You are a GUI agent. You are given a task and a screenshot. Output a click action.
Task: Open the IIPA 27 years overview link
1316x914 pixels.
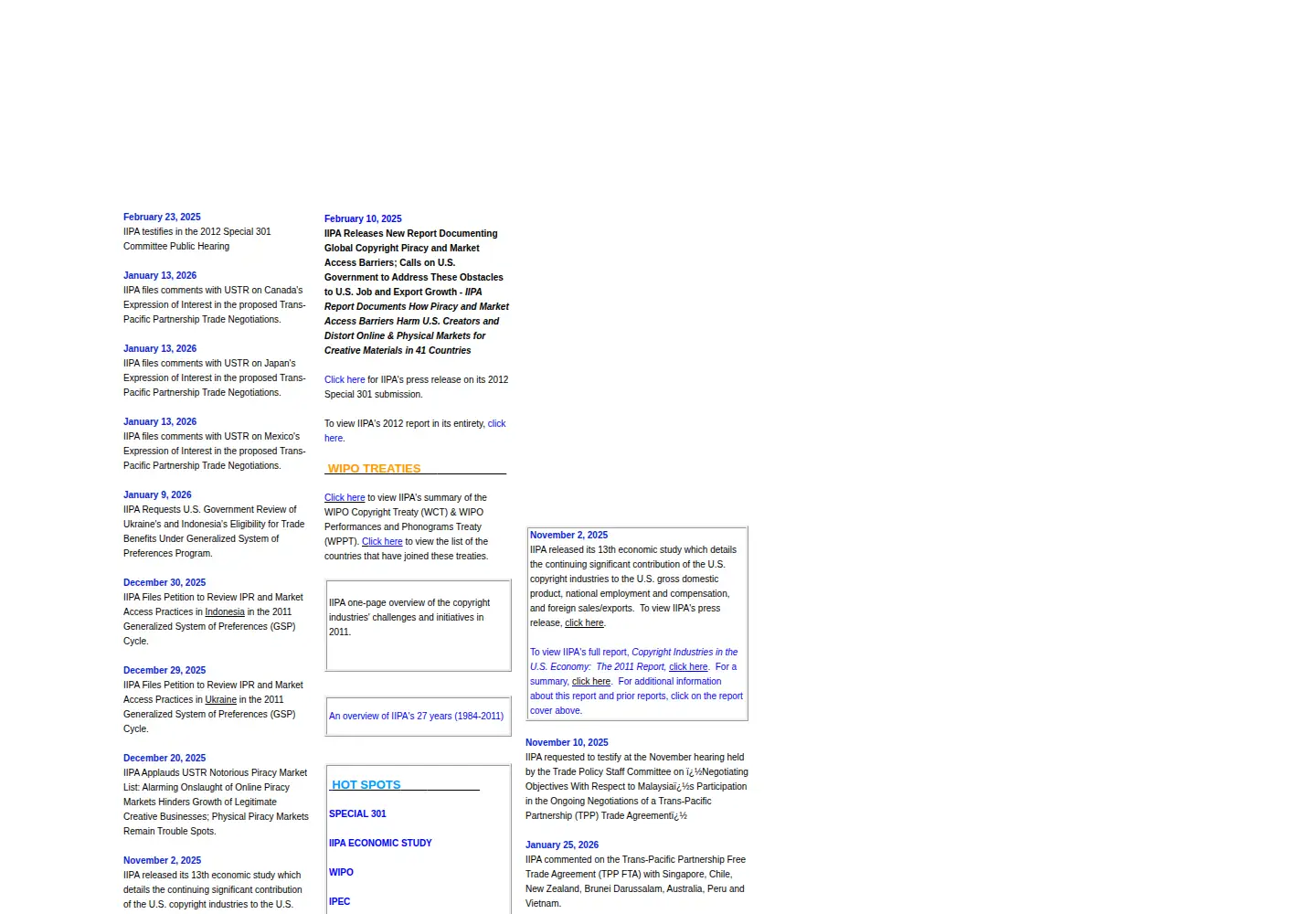click(x=416, y=716)
